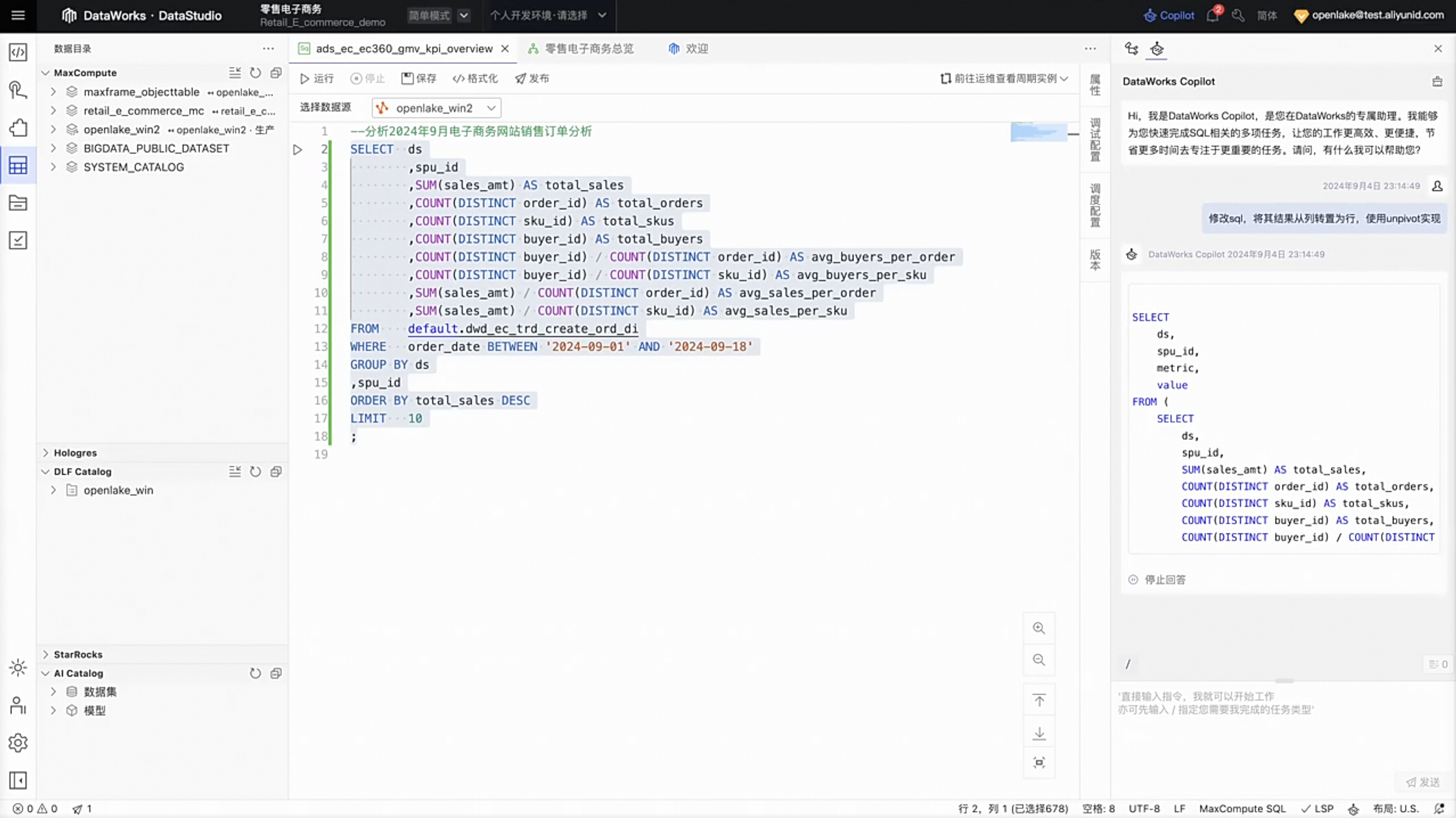
Task: Refresh the MaxCompute catalog list
Action: coord(256,73)
